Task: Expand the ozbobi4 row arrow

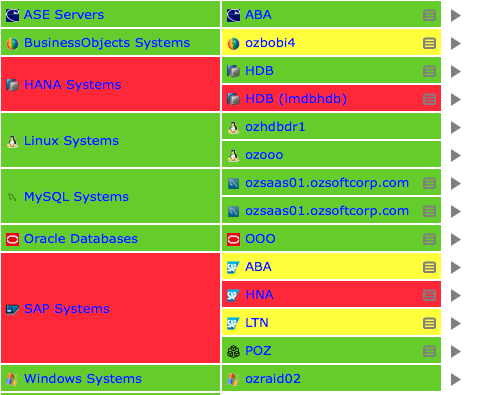Action: 456,43
